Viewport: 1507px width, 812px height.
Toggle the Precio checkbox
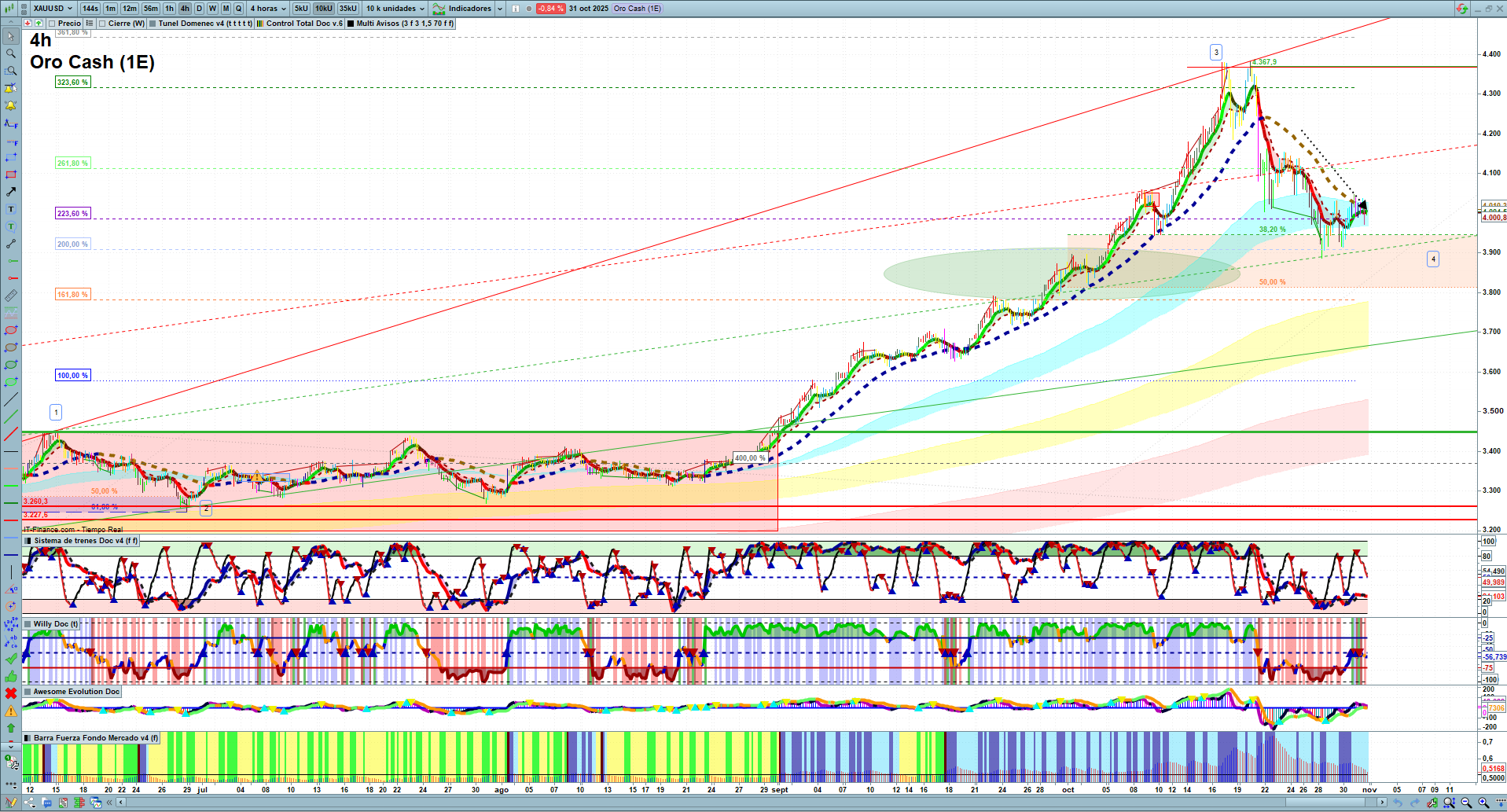pyautogui.click(x=52, y=24)
